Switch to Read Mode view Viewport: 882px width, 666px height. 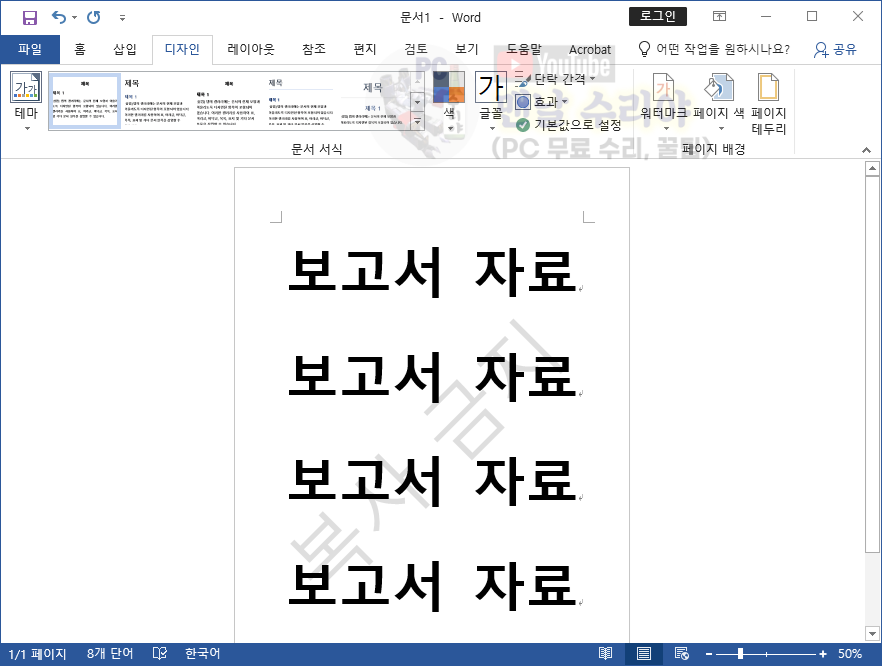[x=605, y=654]
